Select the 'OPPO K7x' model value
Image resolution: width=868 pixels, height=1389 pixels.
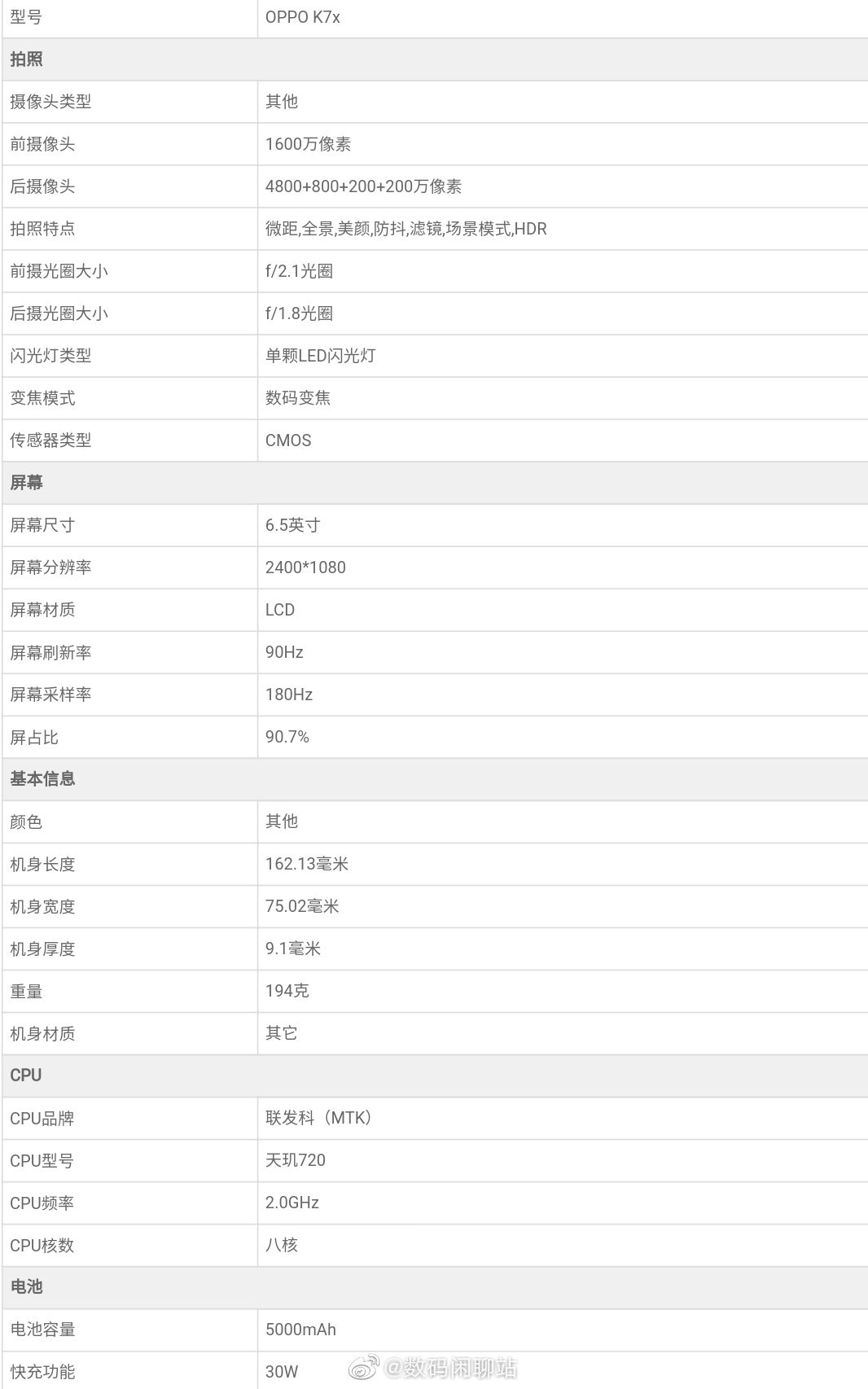point(302,17)
